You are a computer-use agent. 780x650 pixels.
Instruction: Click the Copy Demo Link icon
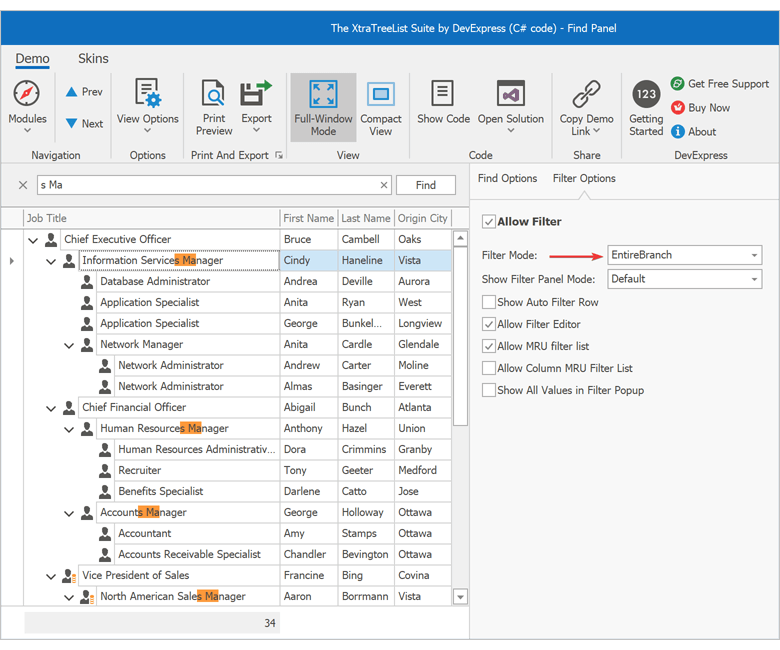[x=586, y=95]
